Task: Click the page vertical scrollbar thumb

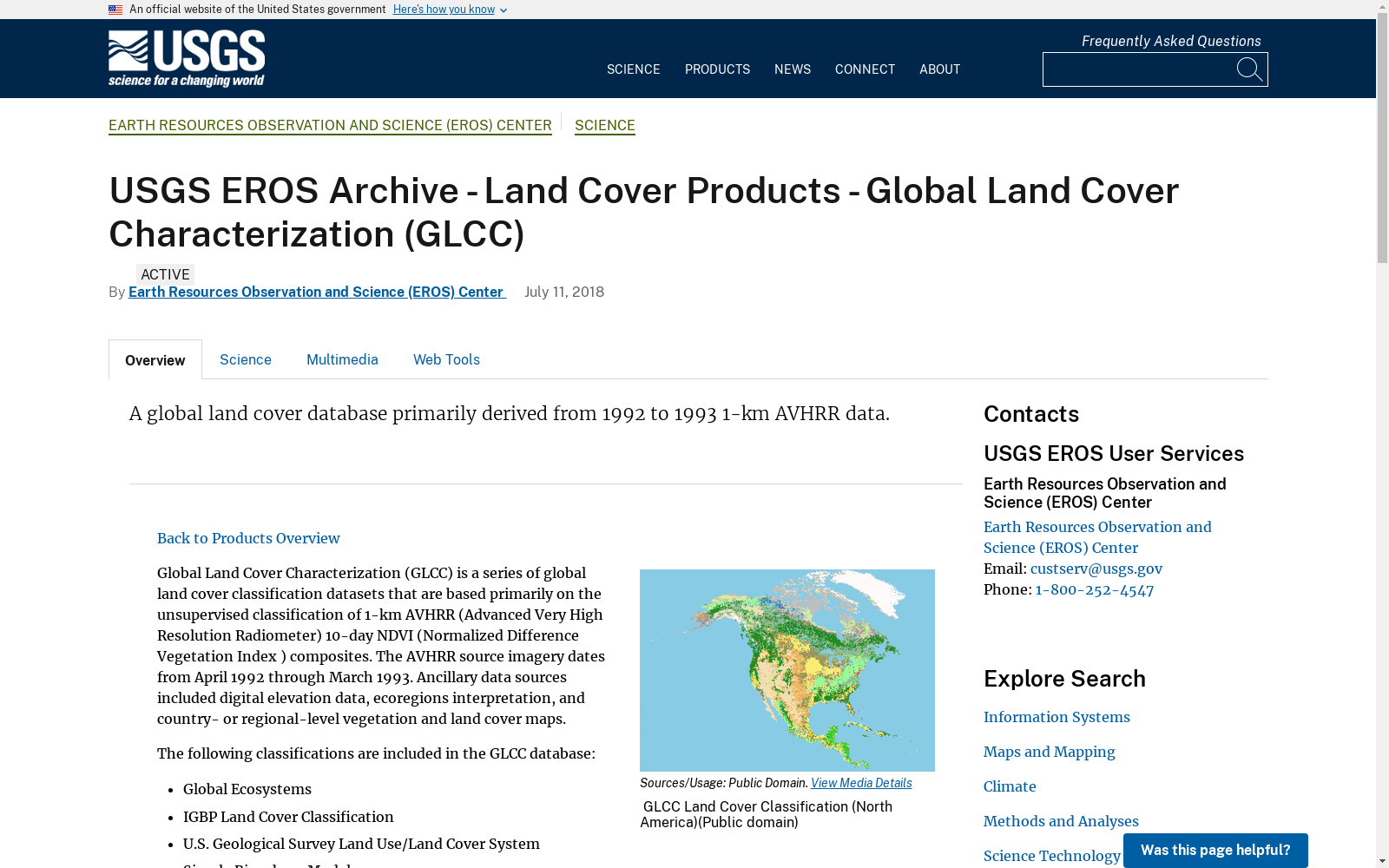Action: [1382, 139]
